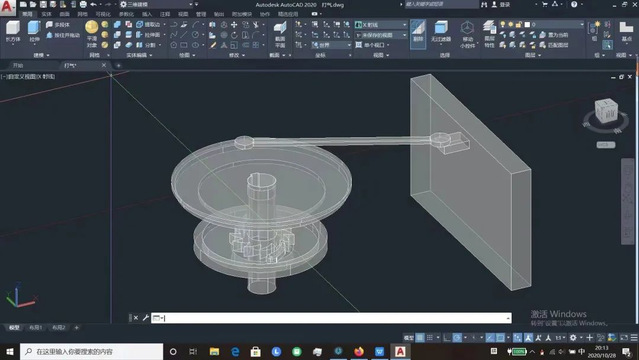Click inside the command line input field
The height and width of the screenshot is (360, 639).
coord(331,318)
